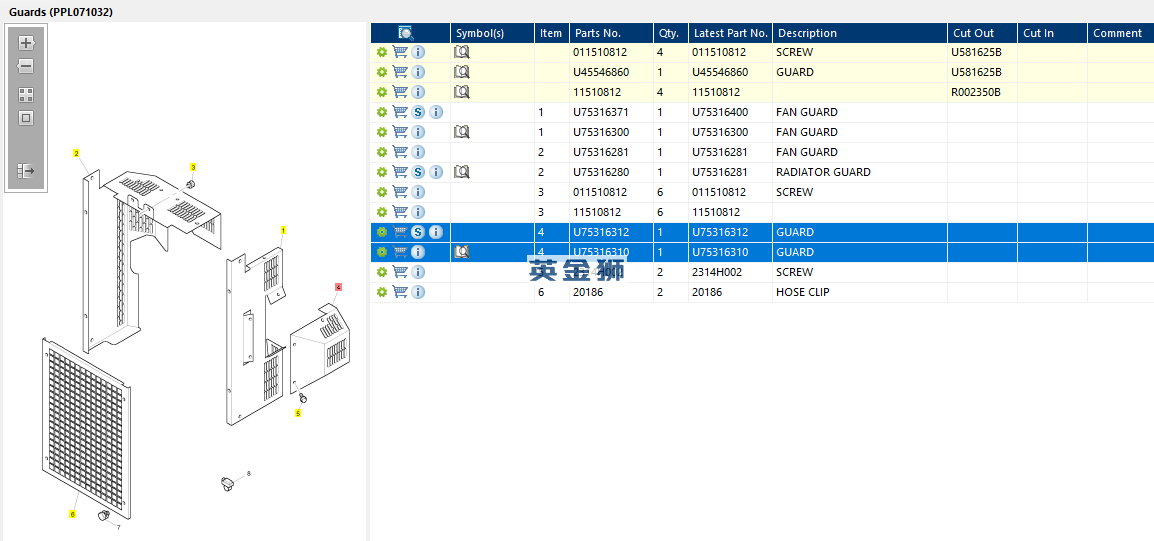Add U45546860 GUARD to cart
The width and height of the screenshot is (1154, 541).
[x=400, y=72]
